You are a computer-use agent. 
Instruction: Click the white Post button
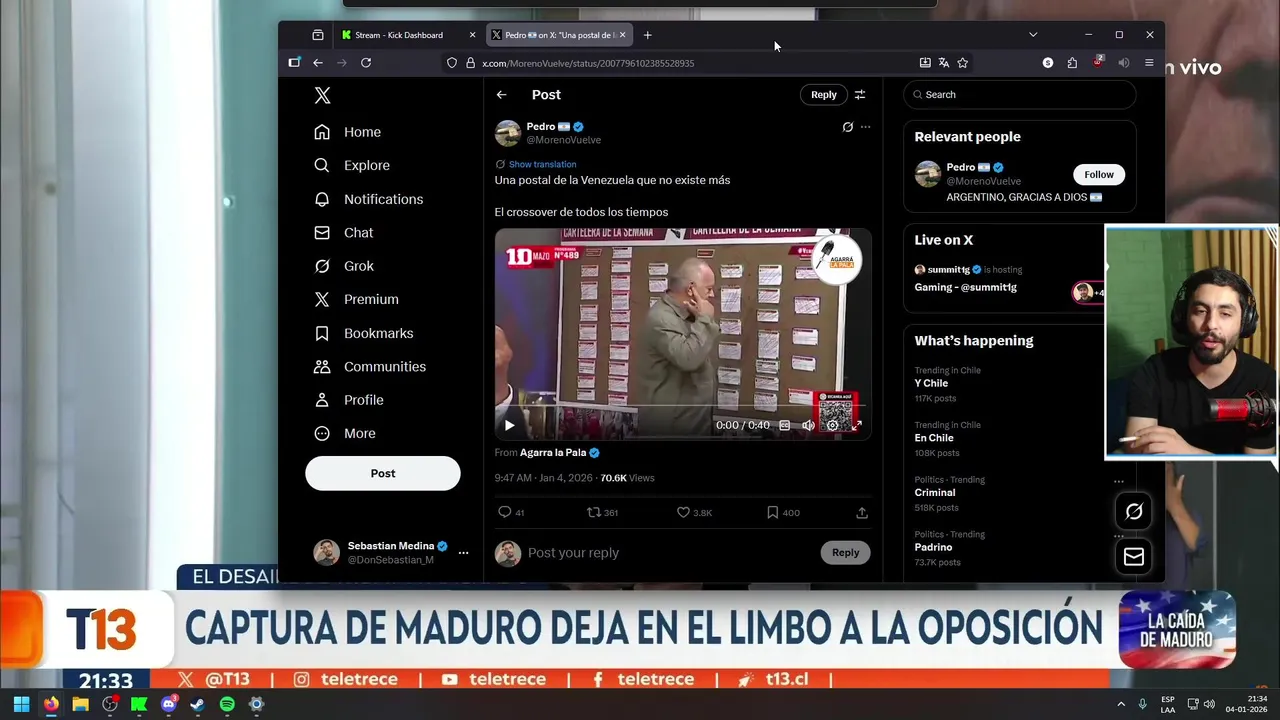click(383, 473)
